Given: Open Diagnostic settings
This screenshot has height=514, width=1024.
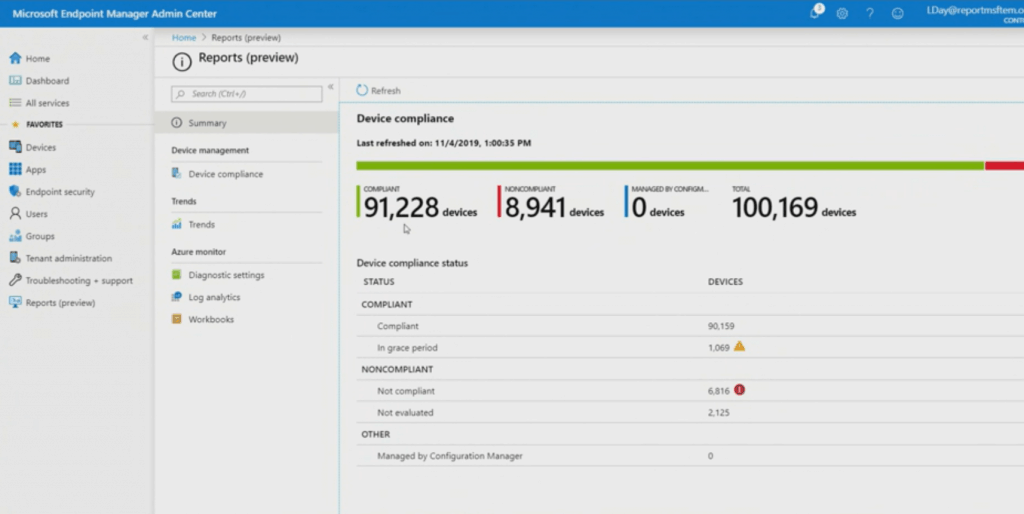Looking at the screenshot, I should coord(226,275).
